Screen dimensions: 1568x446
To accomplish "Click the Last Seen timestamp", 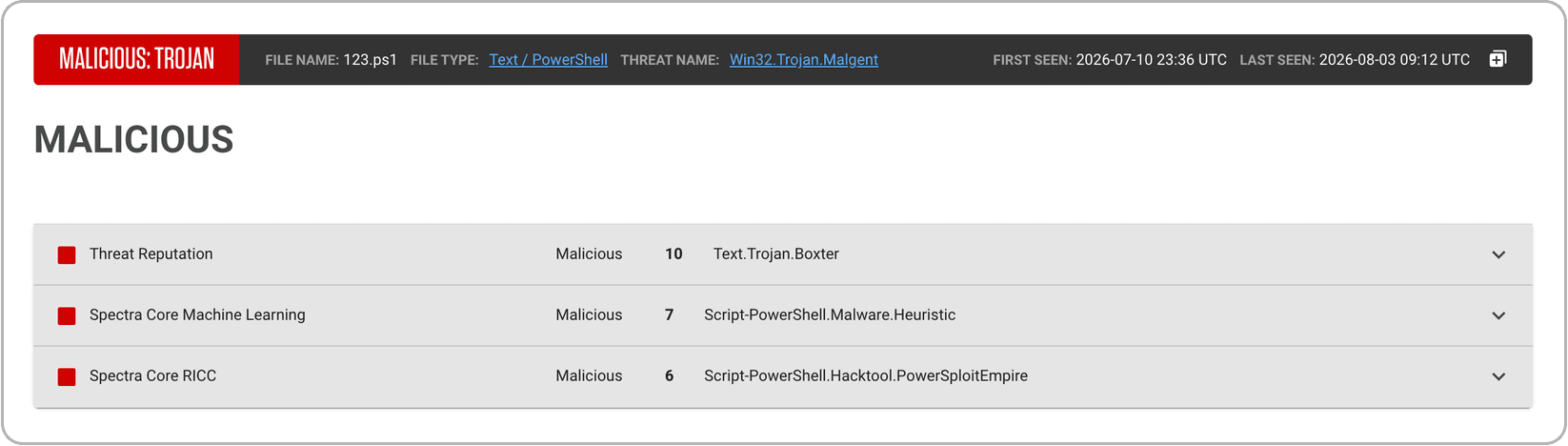I will point(1395,59).
